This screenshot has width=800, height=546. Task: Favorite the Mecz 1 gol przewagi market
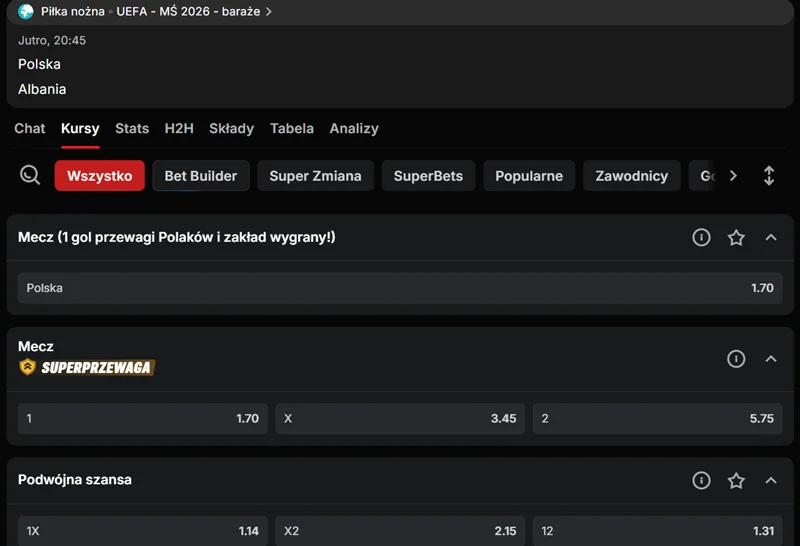click(736, 237)
